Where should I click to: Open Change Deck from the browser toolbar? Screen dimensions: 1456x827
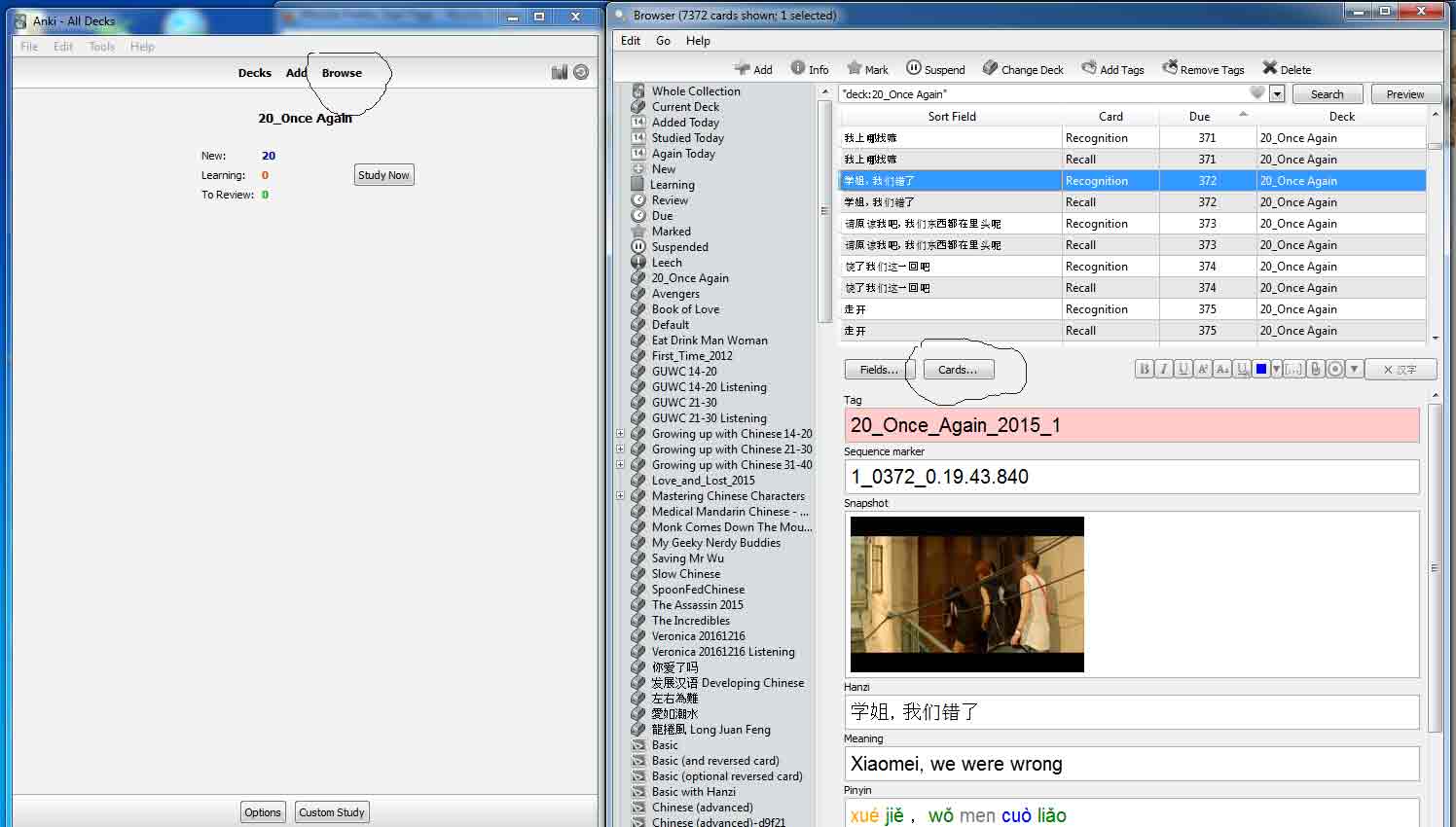point(1022,69)
